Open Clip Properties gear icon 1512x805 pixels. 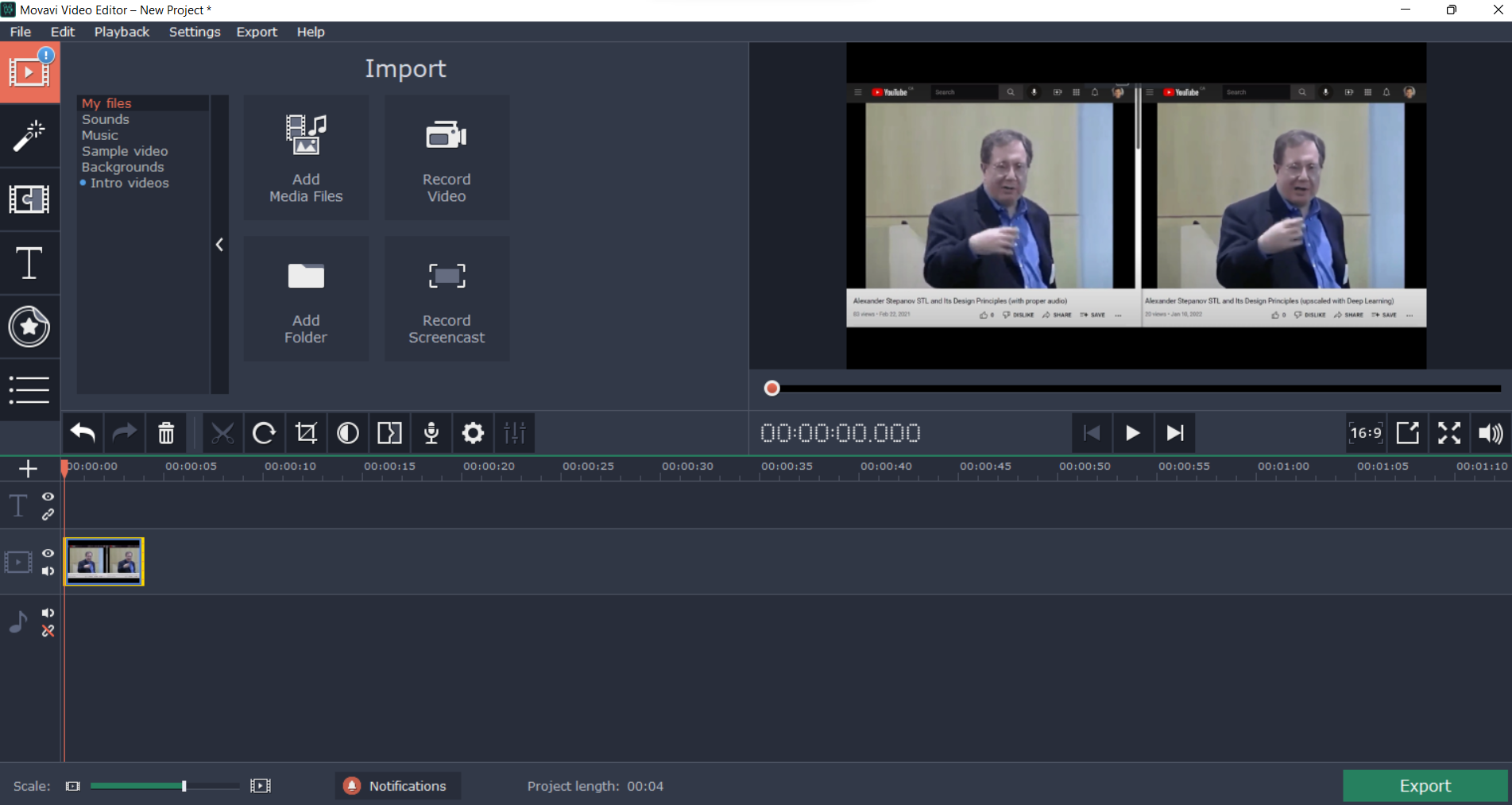point(473,433)
